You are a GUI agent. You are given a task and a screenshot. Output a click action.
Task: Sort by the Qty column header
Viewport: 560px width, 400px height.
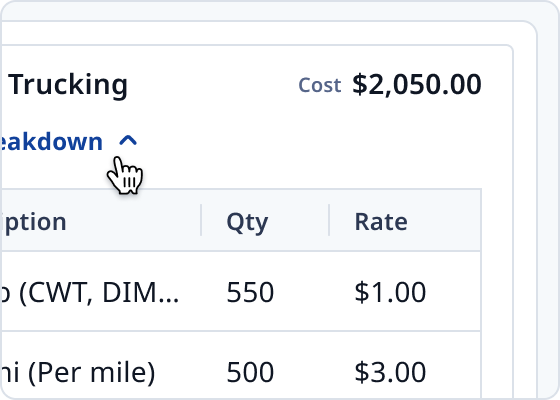click(x=247, y=222)
